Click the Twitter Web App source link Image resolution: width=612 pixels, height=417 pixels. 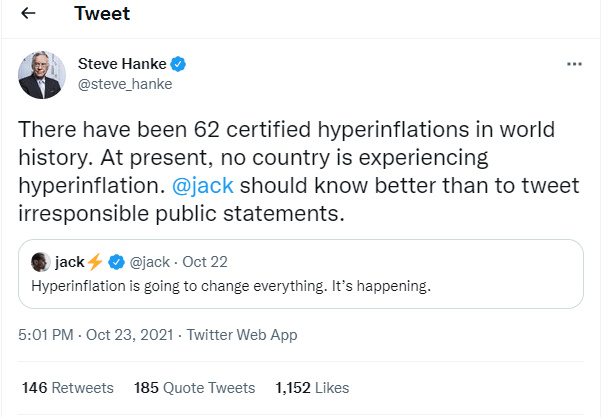[x=243, y=335]
